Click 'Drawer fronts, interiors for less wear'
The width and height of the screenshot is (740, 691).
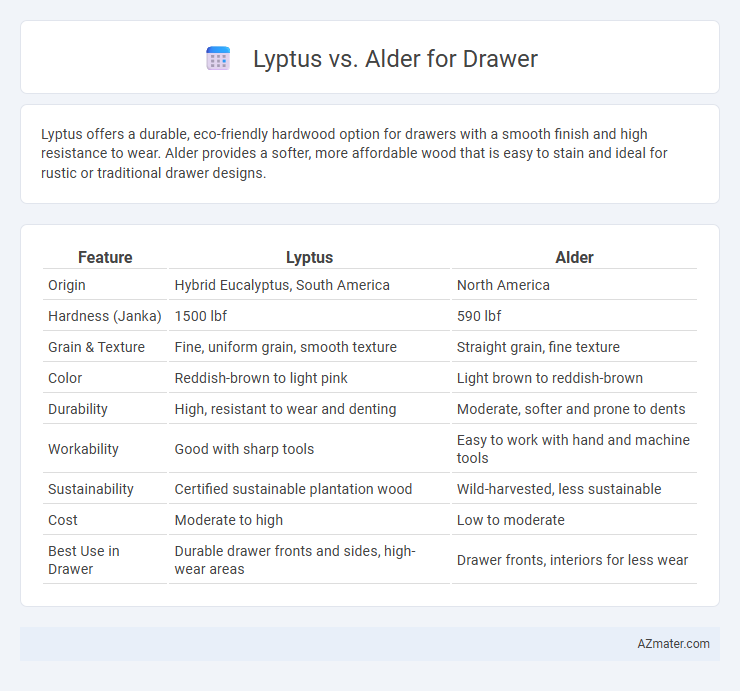(572, 560)
